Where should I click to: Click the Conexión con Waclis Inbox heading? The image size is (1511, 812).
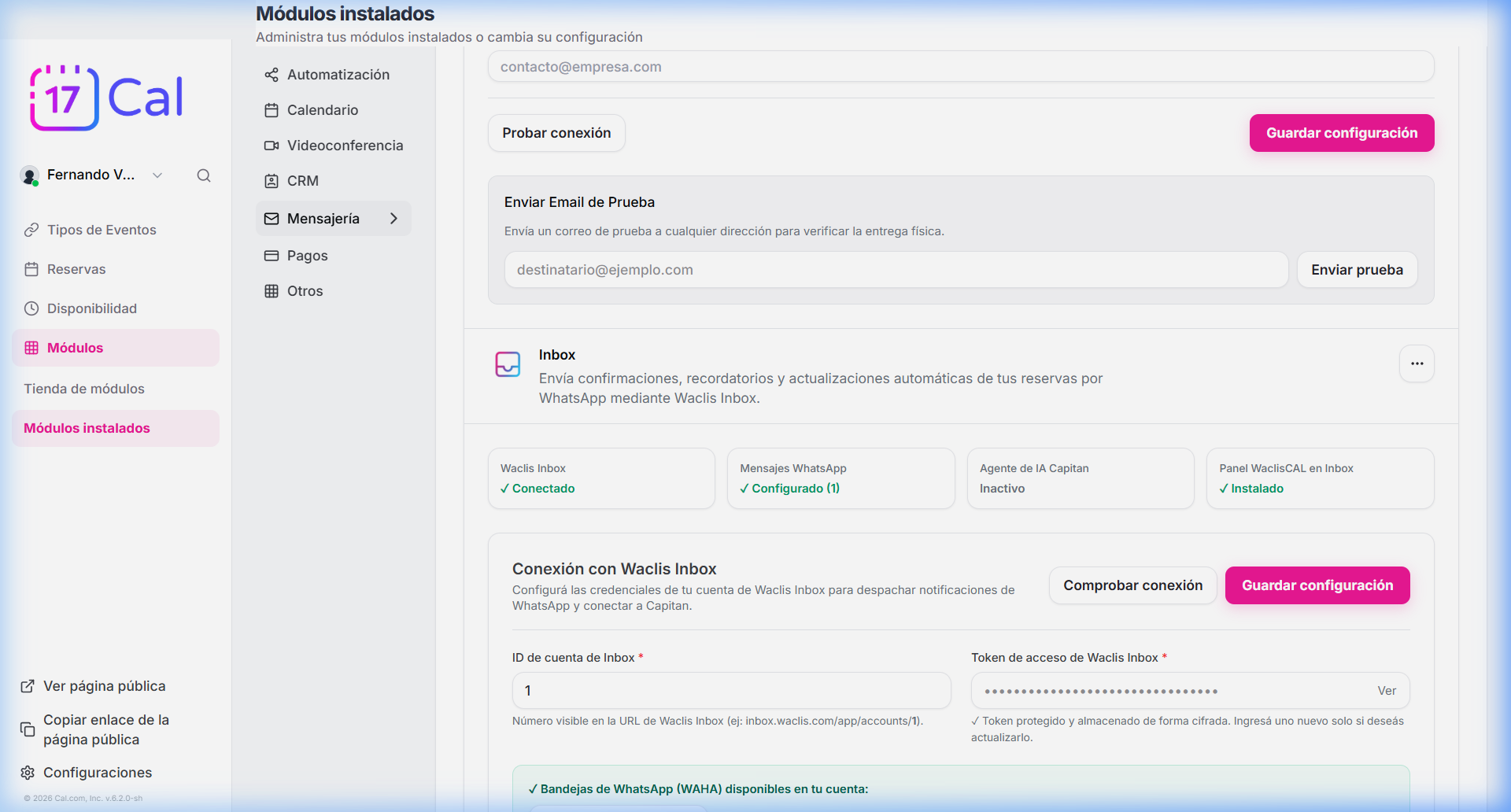click(614, 569)
